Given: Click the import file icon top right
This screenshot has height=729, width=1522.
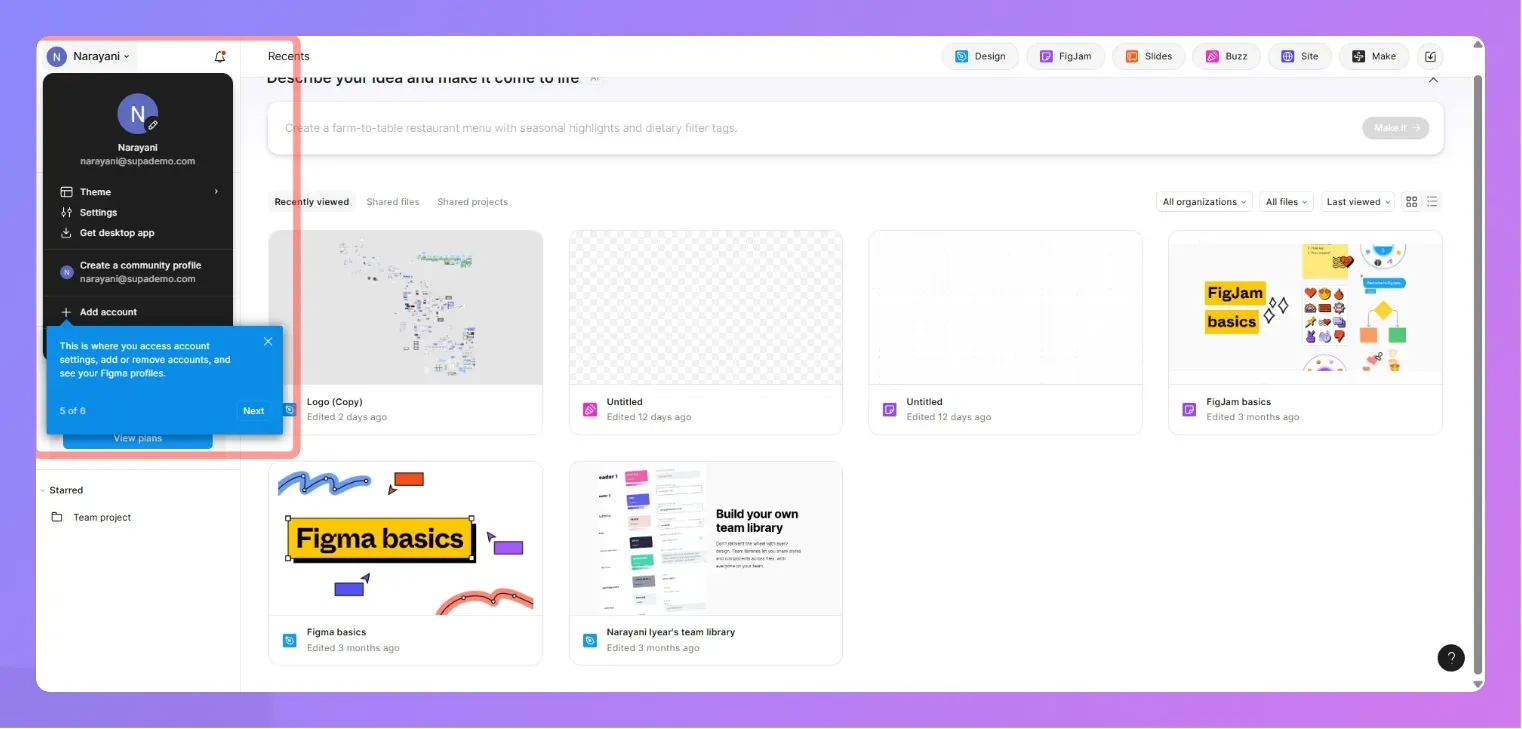Looking at the screenshot, I should click(1430, 56).
